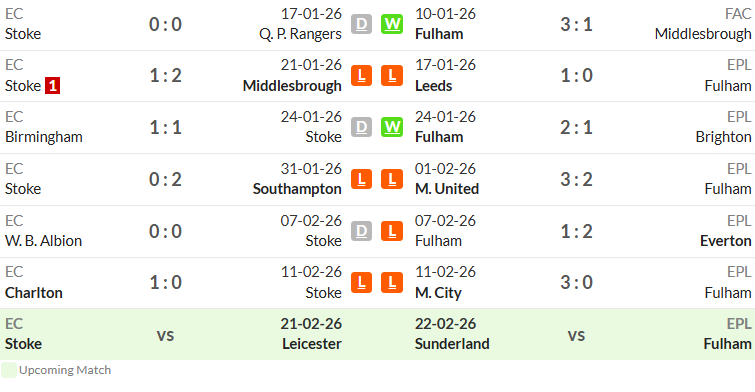
Task: Click the red card icon next to Stoke
Action: 52,86
